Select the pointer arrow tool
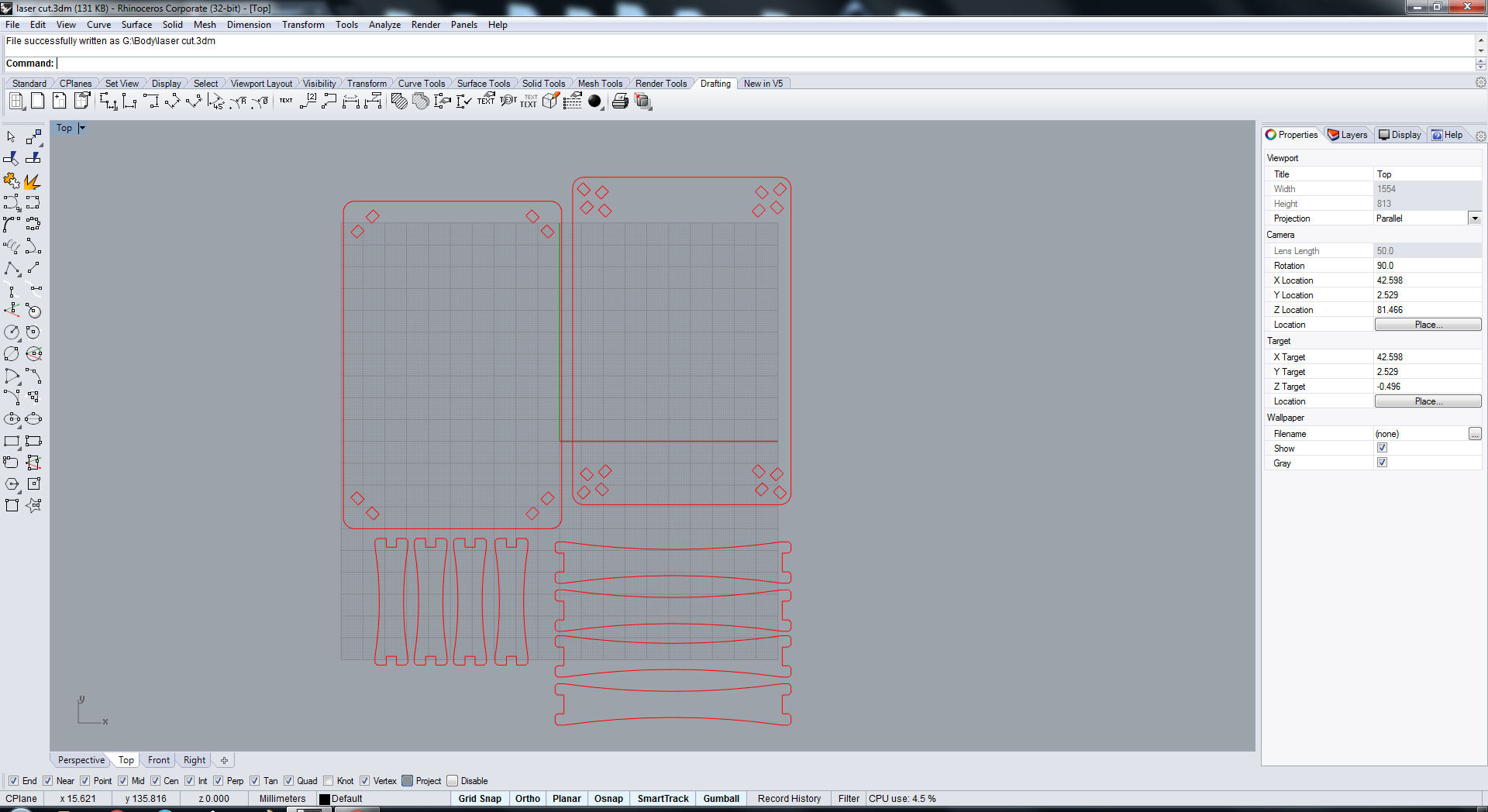 click(x=12, y=137)
